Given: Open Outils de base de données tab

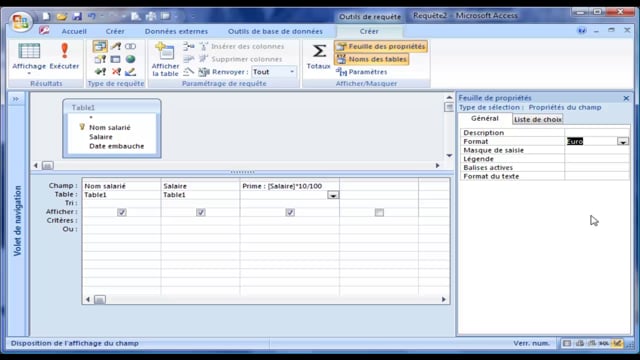Looking at the screenshot, I should pyautogui.click(x=275, y=31).
